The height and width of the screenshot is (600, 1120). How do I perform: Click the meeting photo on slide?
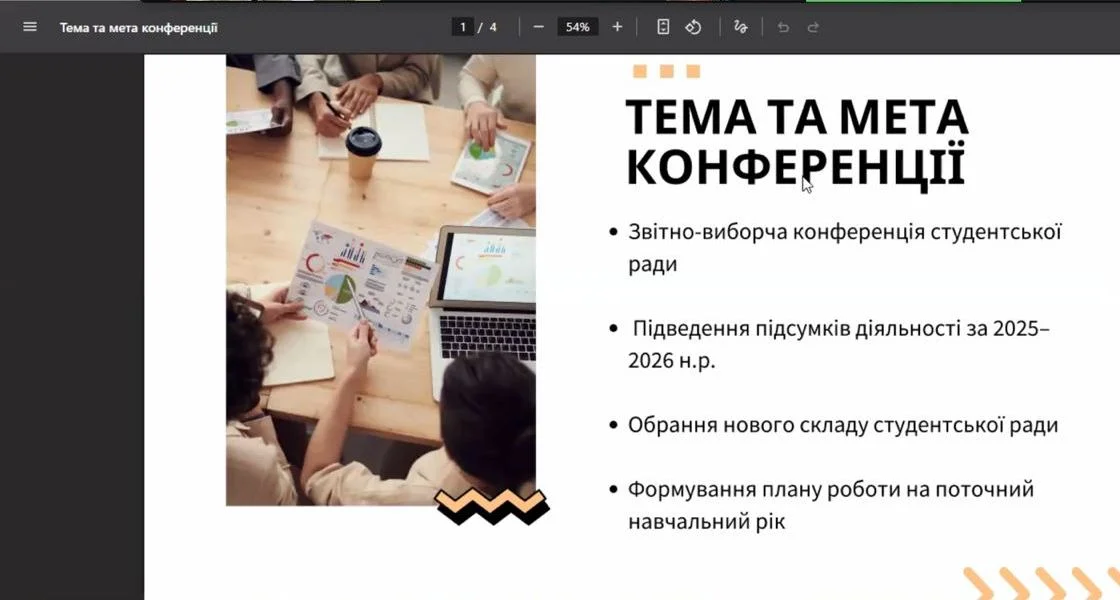(380, 280)
